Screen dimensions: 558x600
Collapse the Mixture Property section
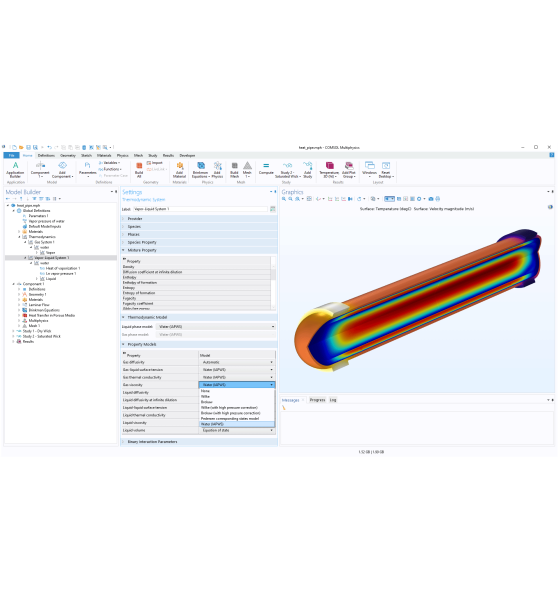pyautogui.click(x=199, y=250)
